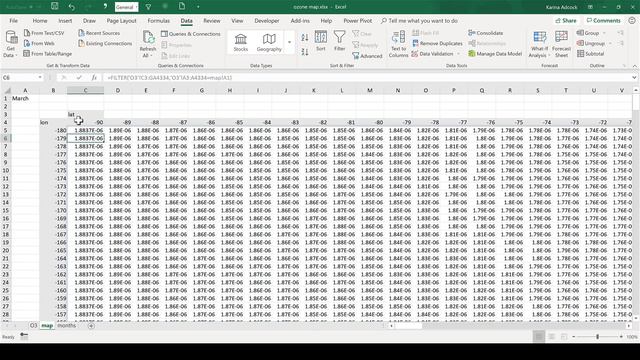Send feedback via smiley icon
This screenshot has width=640, height=360.
pyautogui.click(x=632, y=20)
